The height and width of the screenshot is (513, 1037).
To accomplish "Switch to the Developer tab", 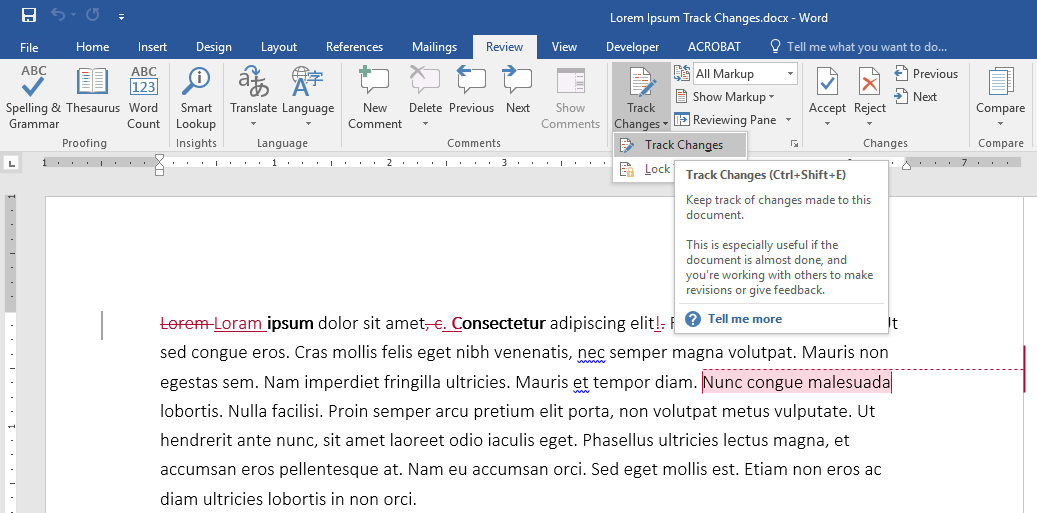I will (x=632, y=47).
